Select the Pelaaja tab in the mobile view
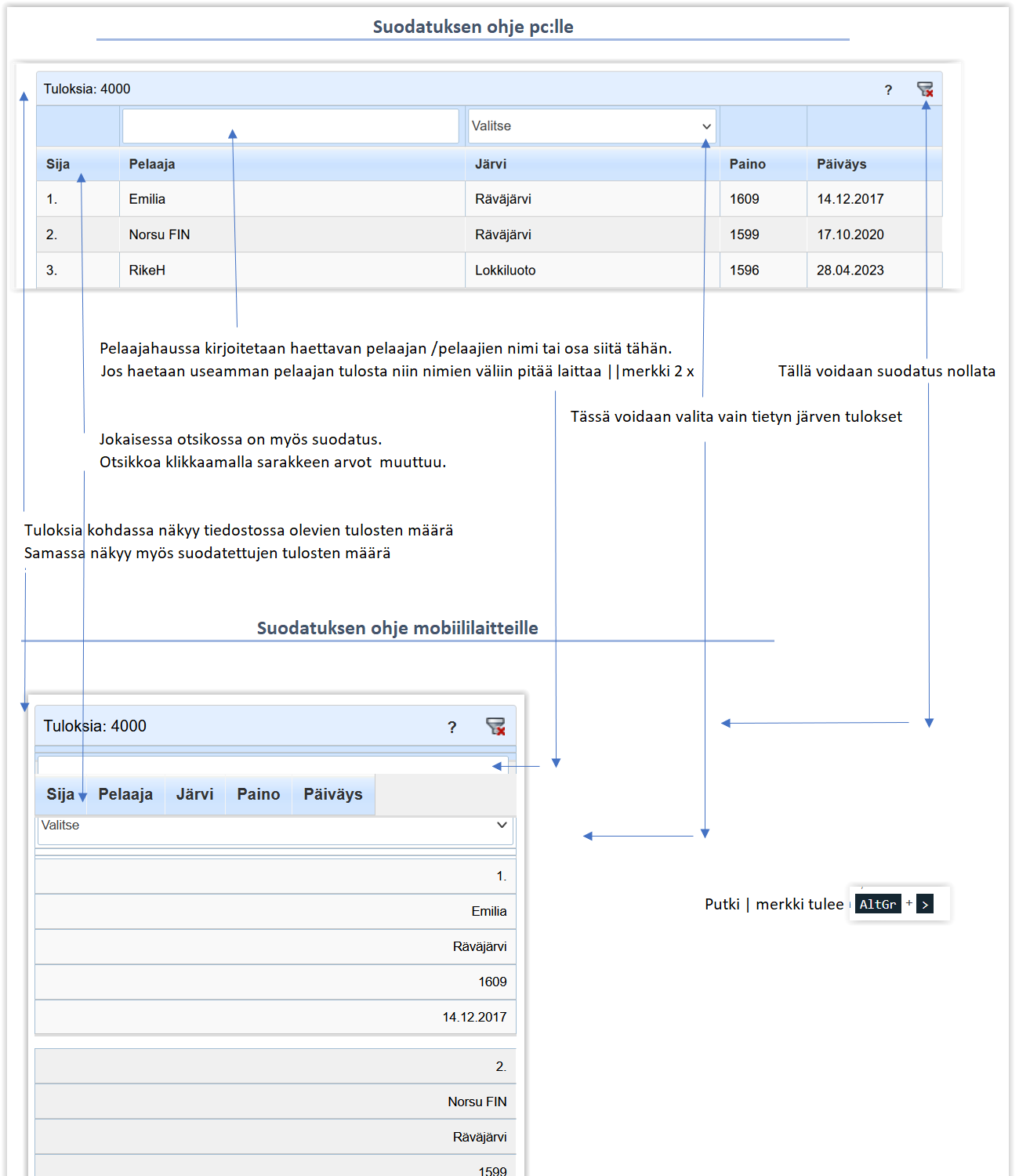The image size is (1019, 1176). pyautogui.click(x=125, y=794)
